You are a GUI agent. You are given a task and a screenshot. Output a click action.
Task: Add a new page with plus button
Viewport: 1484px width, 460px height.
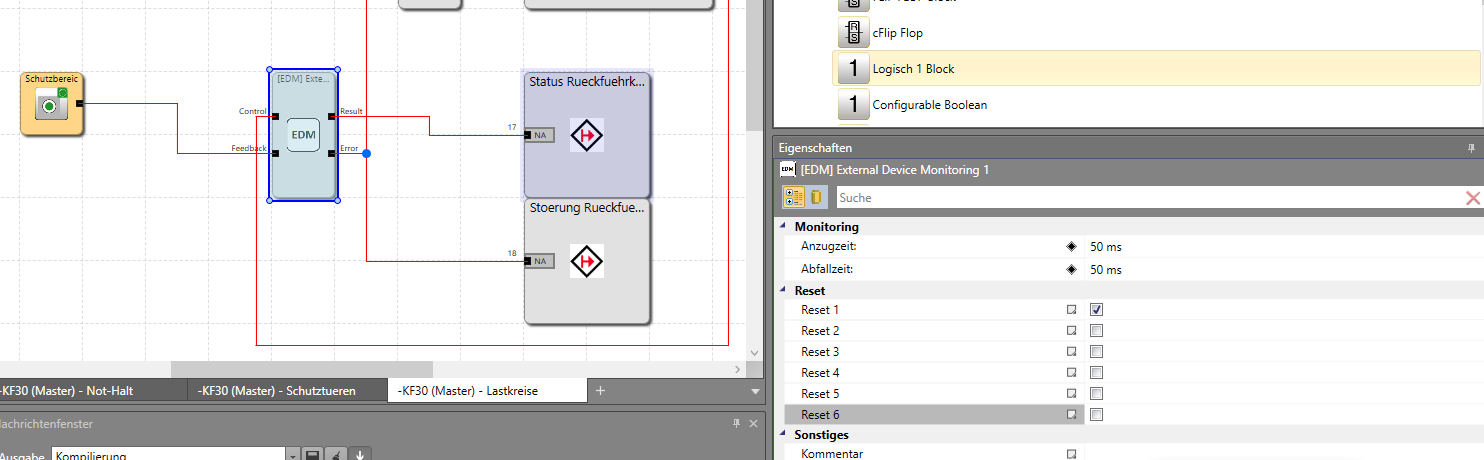(600, 391)
